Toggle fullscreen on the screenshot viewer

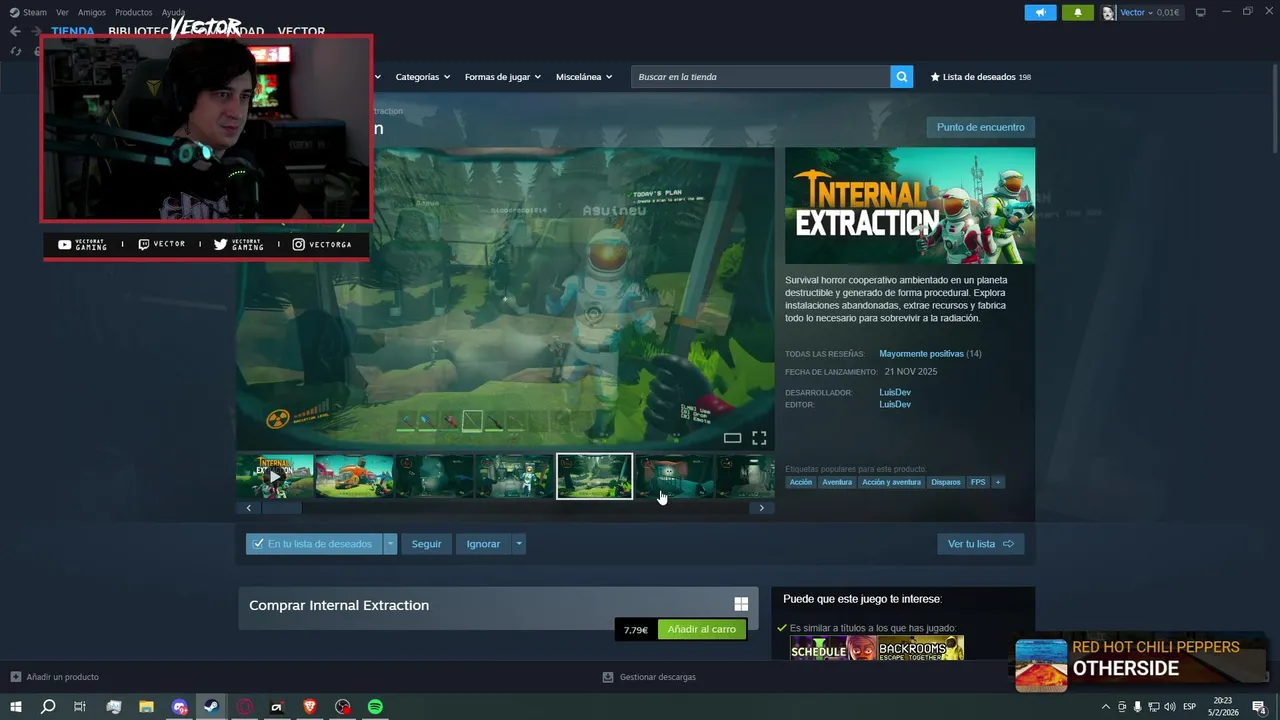pos(759,438)
